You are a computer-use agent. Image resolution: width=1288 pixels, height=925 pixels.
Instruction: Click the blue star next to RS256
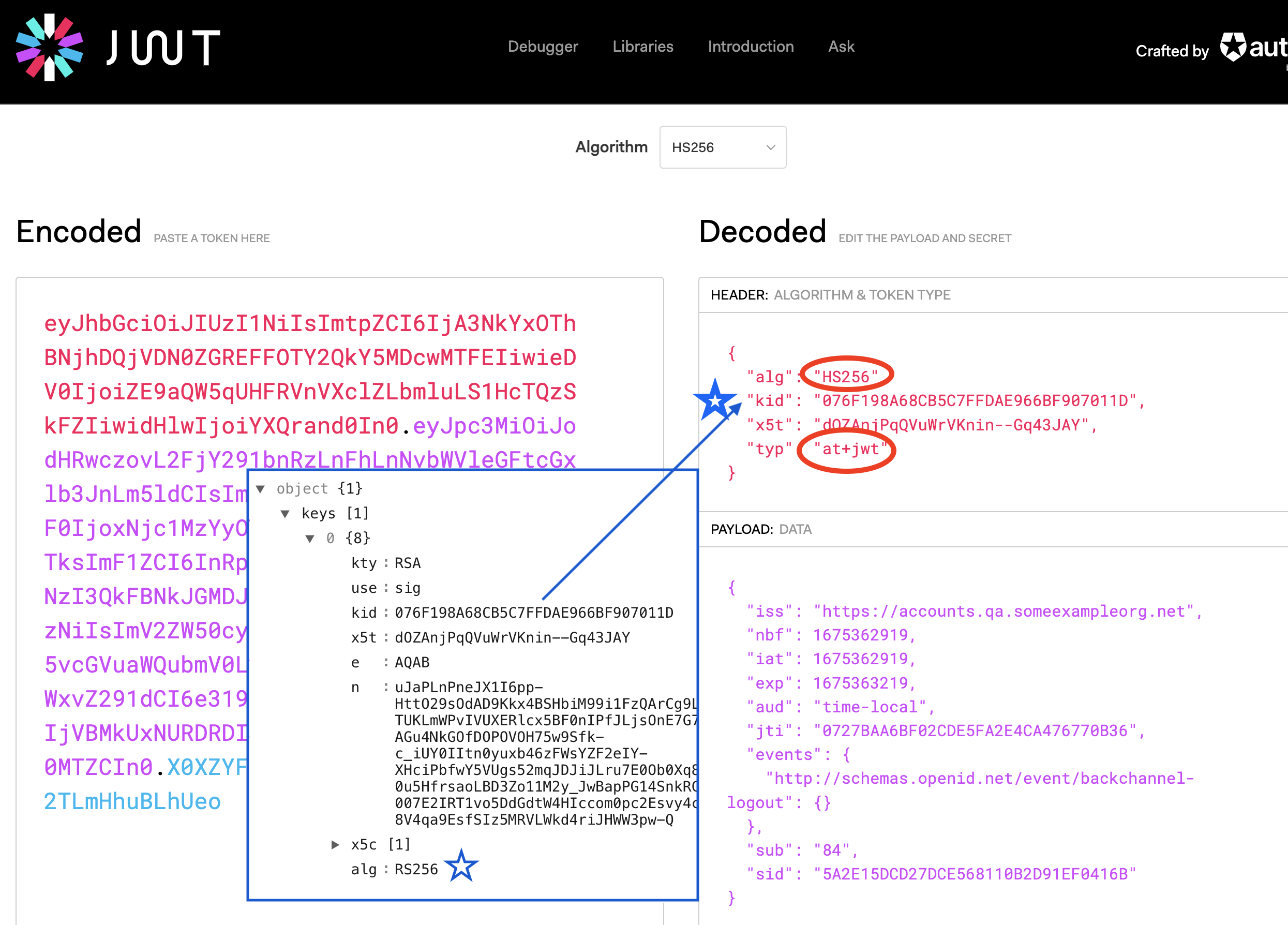point(463,866)
